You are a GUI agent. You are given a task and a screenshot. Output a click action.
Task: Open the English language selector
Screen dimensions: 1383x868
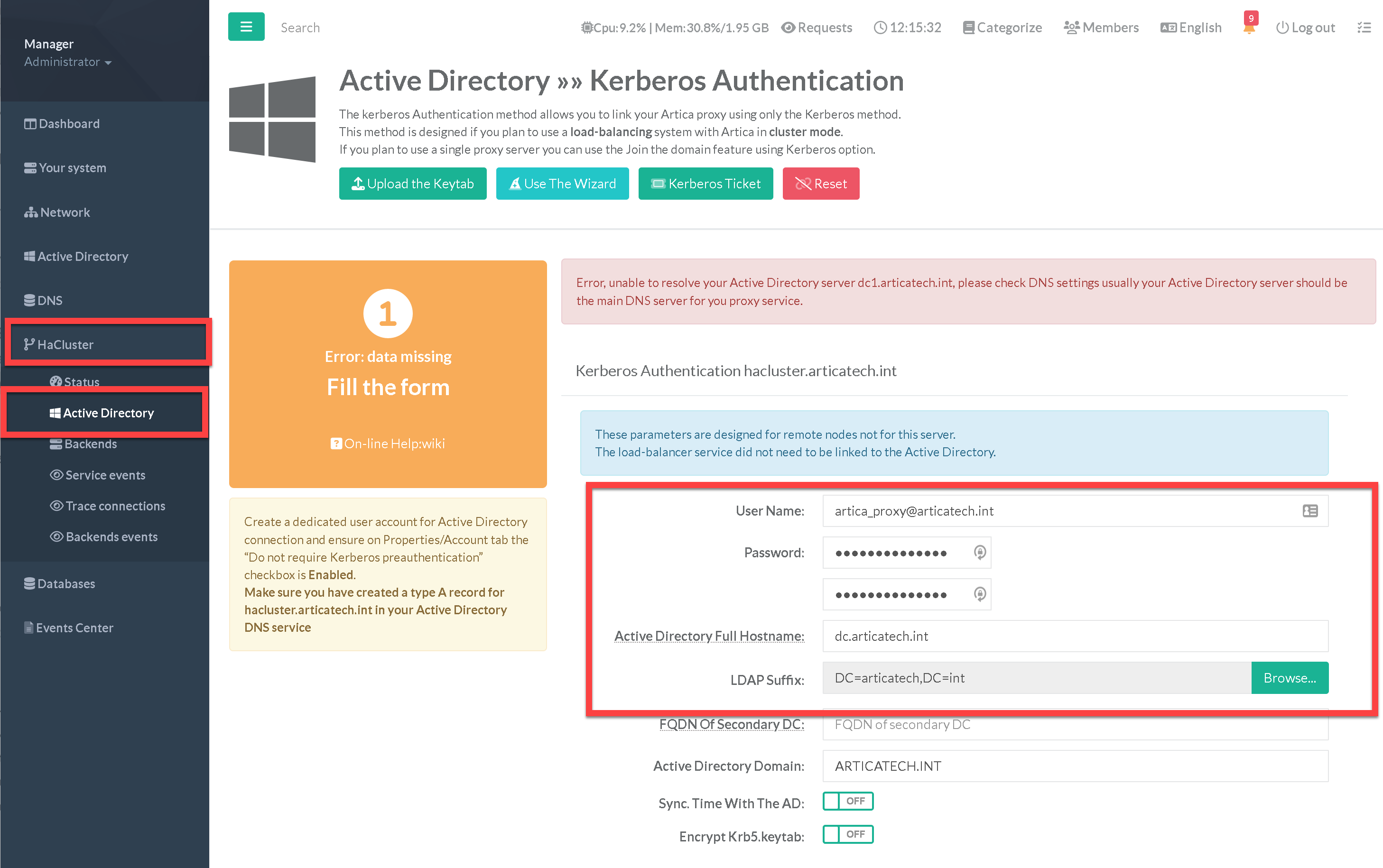tap(1191, 28)
